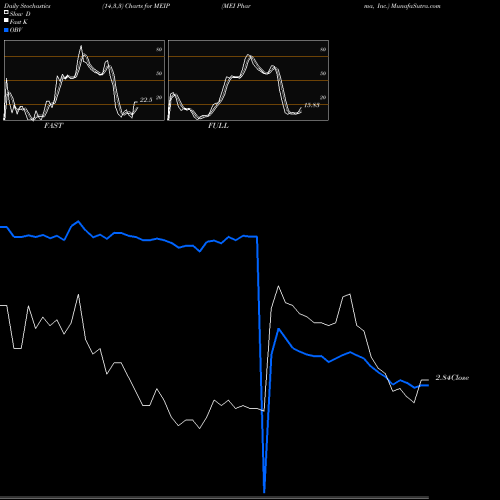The height and width of the screenshot is (500, 500).
Task: Click the OBV legend blue swatch
Action: (x=6, y=30)
